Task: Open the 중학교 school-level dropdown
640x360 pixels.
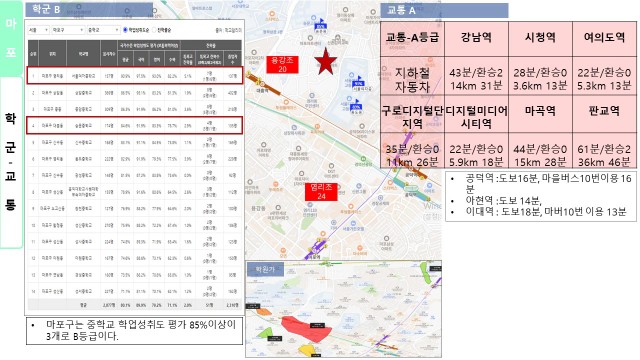Action: point(103,30)
